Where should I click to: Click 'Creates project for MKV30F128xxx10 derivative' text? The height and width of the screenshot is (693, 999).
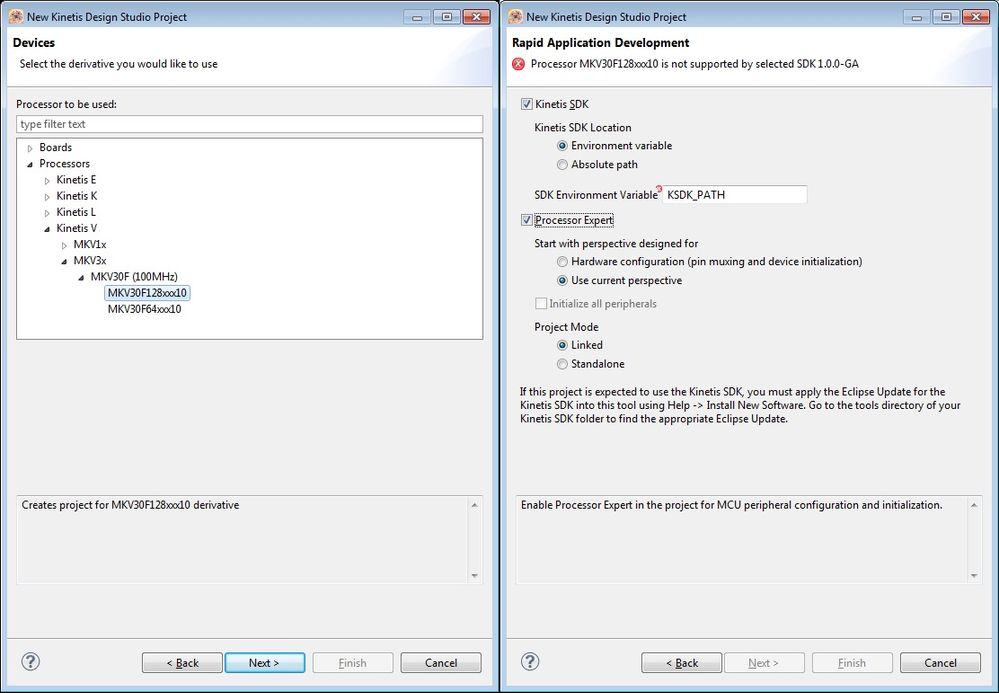[131, 505]
